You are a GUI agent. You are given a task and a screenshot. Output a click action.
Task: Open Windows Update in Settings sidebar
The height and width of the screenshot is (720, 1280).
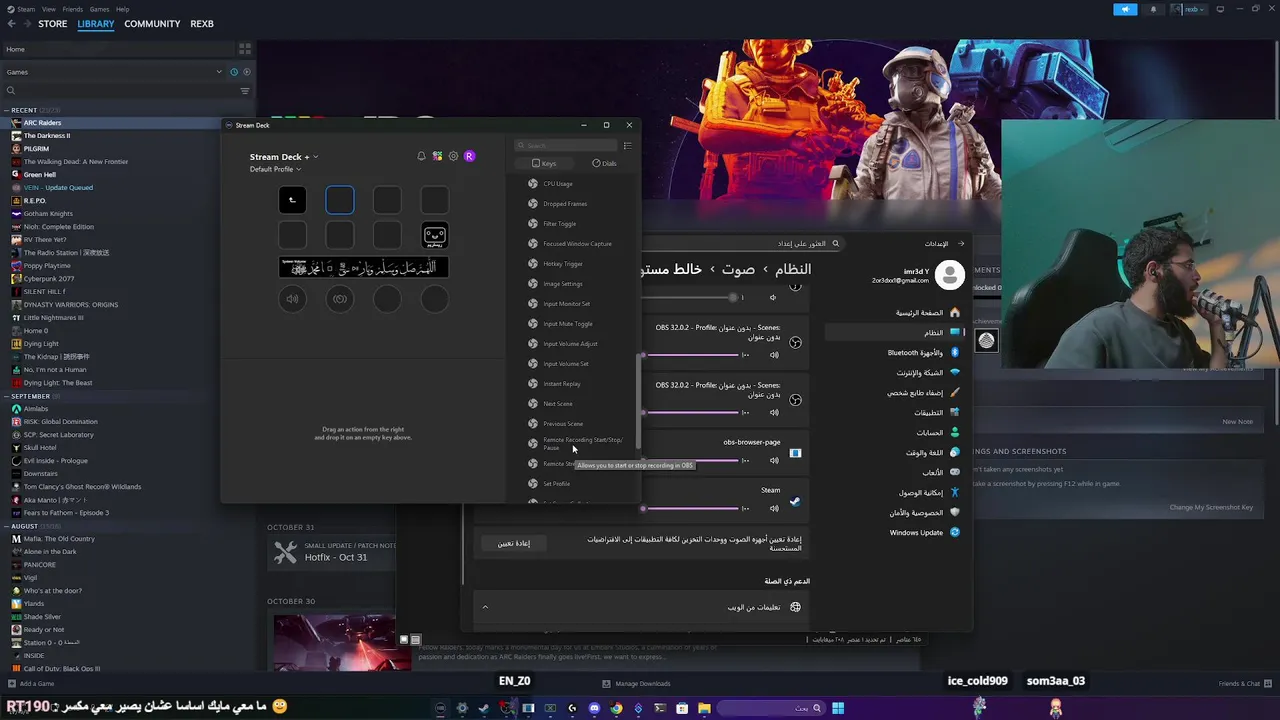click(924, 533)
